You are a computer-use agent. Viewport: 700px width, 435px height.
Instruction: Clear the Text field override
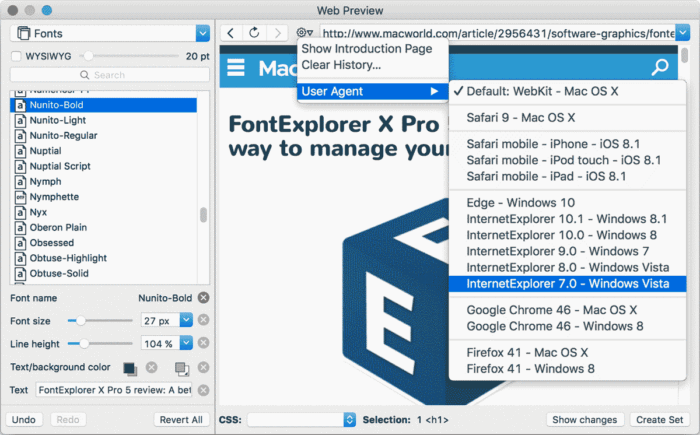click(x=204, y=390)
